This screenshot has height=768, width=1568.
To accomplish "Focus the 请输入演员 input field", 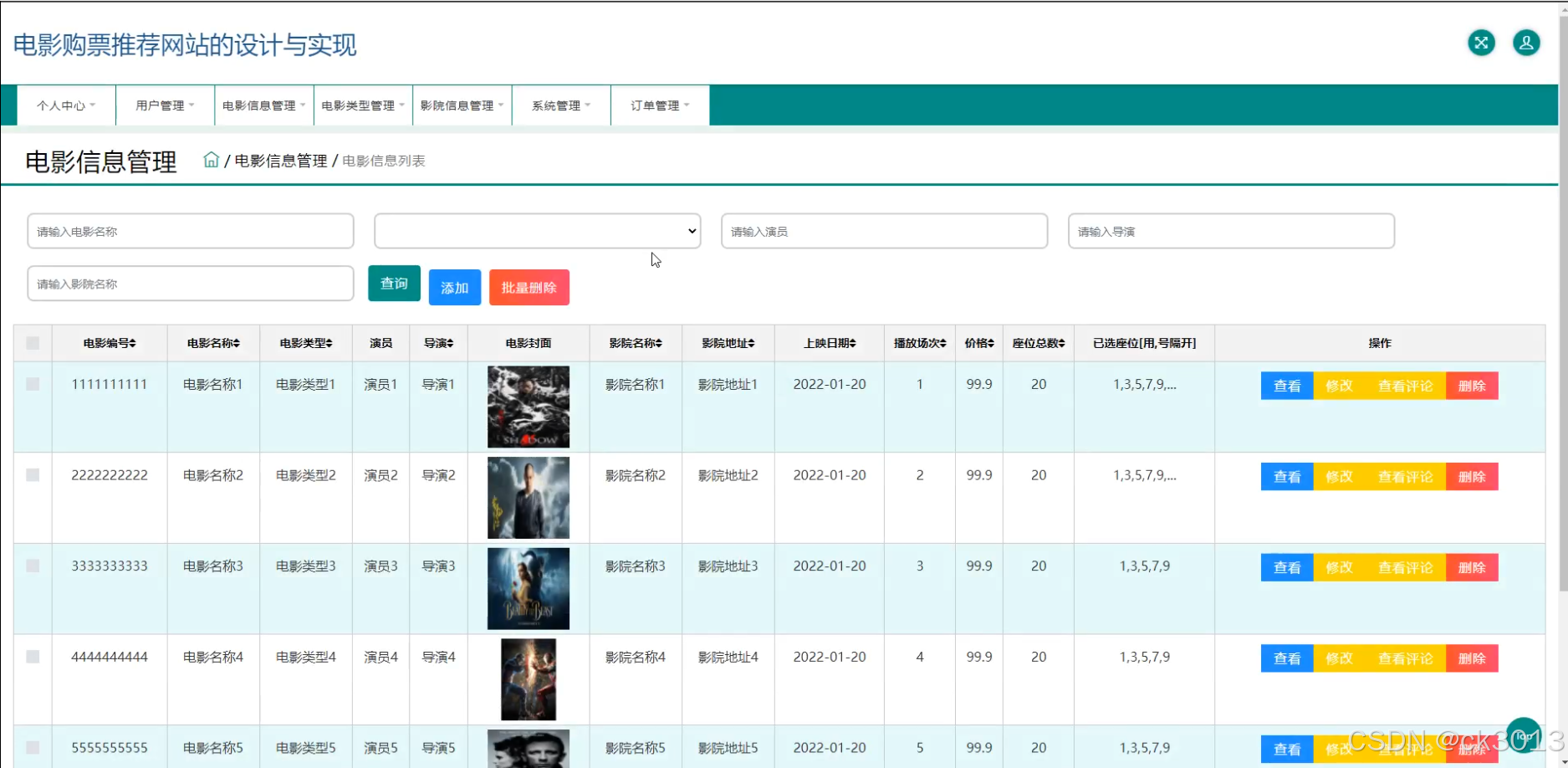I will [884, 231].
